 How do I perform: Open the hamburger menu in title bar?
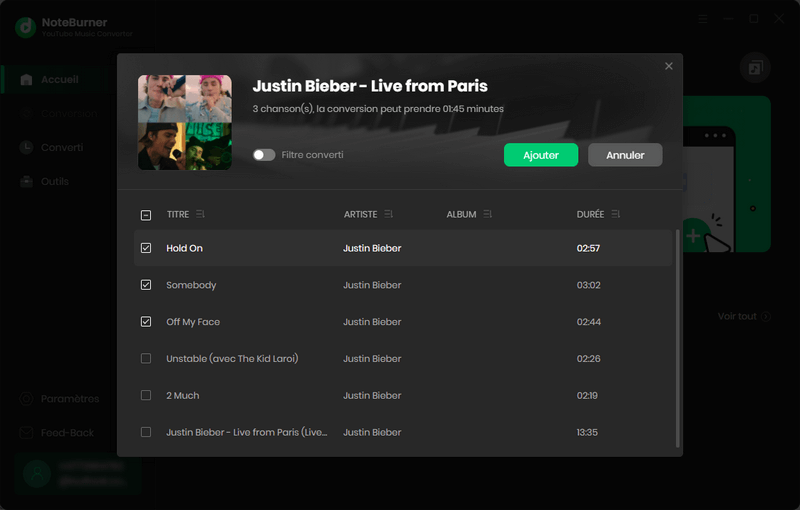[704, 18]
